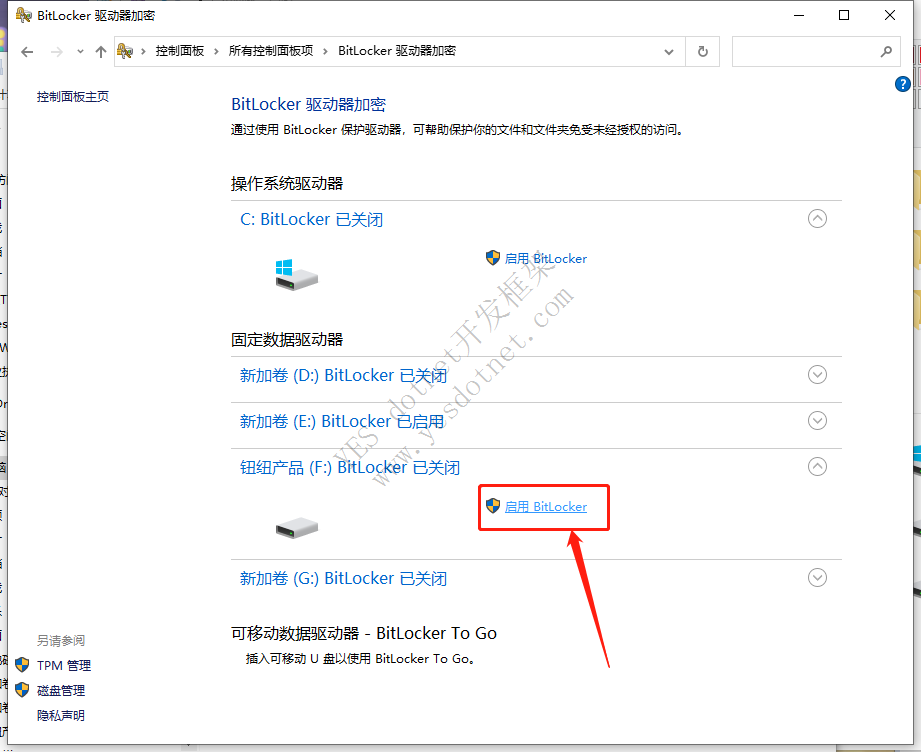
Task: Click the search magnifier icon
Action: [886, 52]
